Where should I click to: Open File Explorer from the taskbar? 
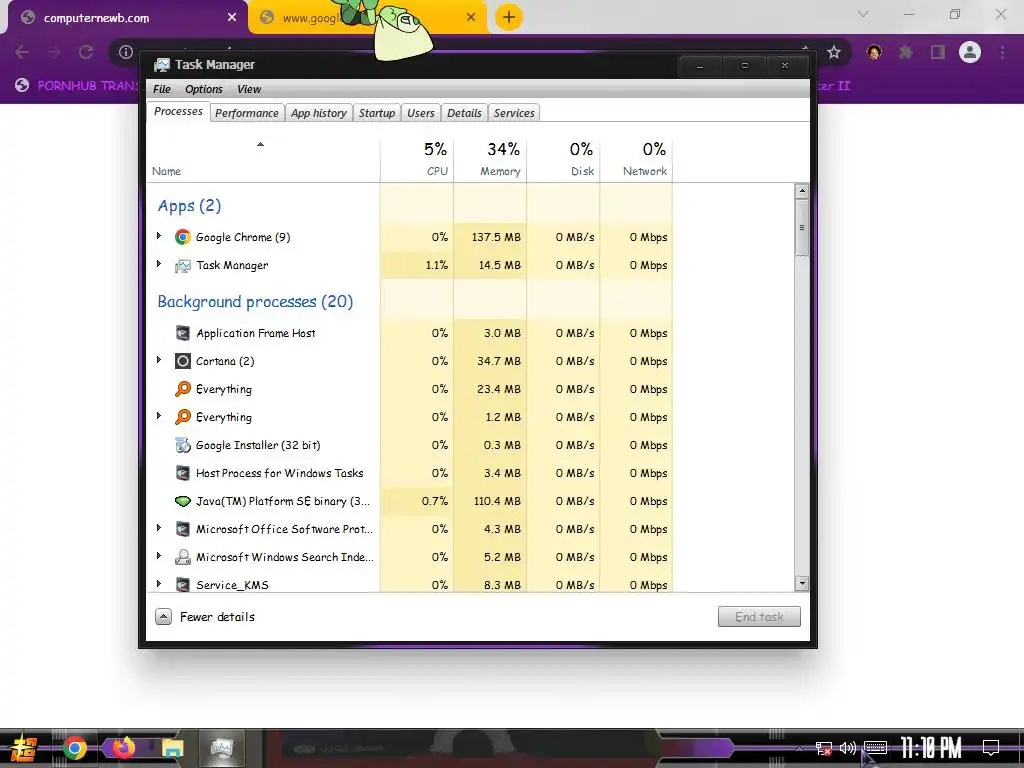pos(172,748)
